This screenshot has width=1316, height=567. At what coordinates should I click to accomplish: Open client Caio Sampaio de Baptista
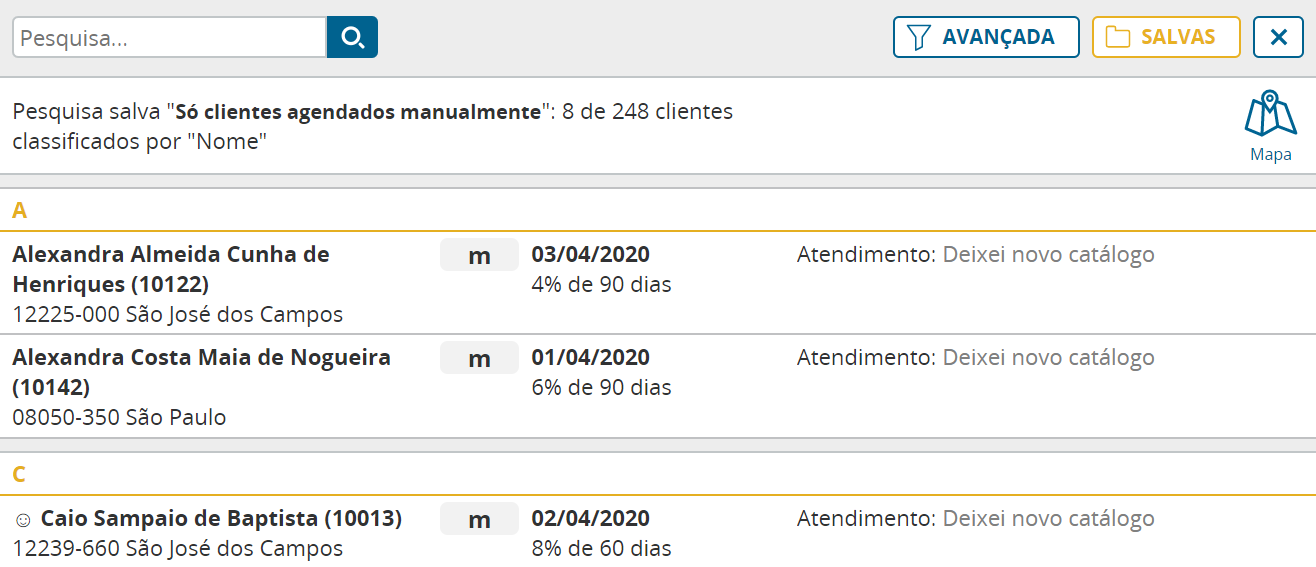point(221,519)
